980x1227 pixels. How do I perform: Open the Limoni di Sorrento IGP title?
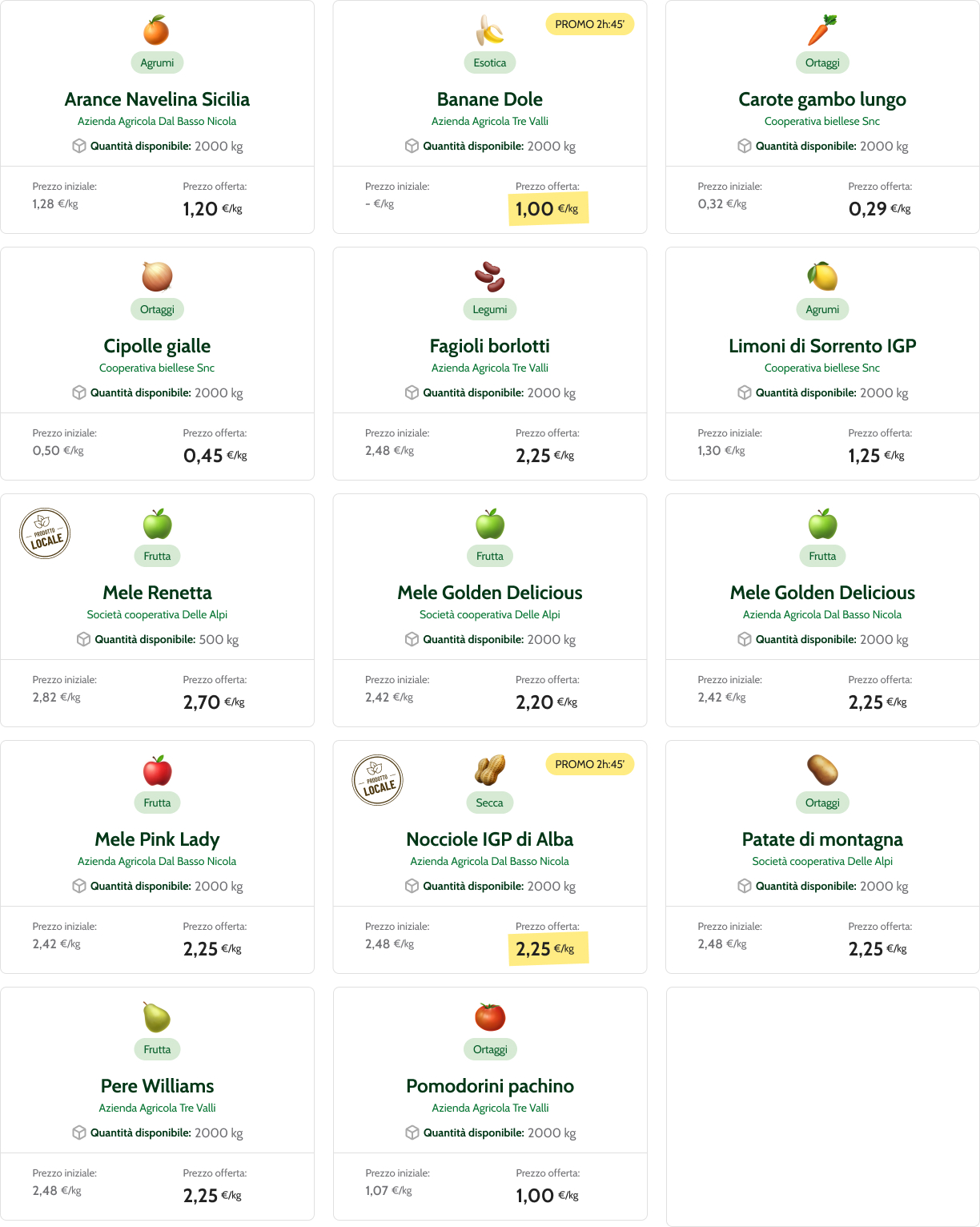pyautogui.click(x=822, y=346)
